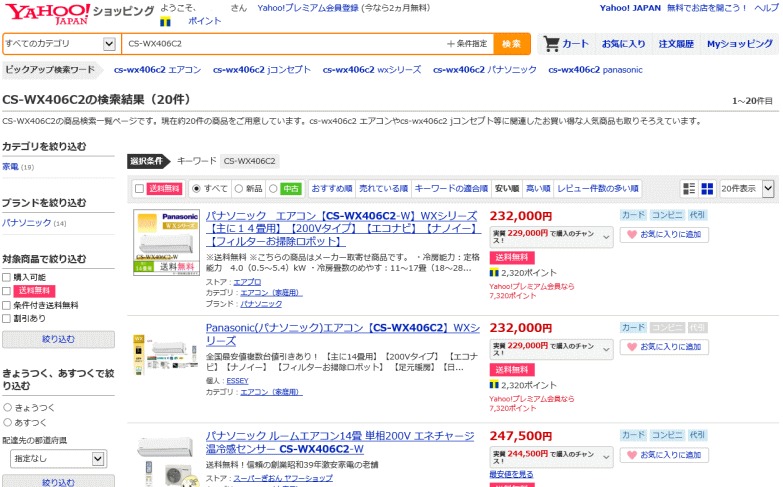Screen dimensions: 783x487
Task: Check the 購入可能 checkbox
Action: point(6,277)
